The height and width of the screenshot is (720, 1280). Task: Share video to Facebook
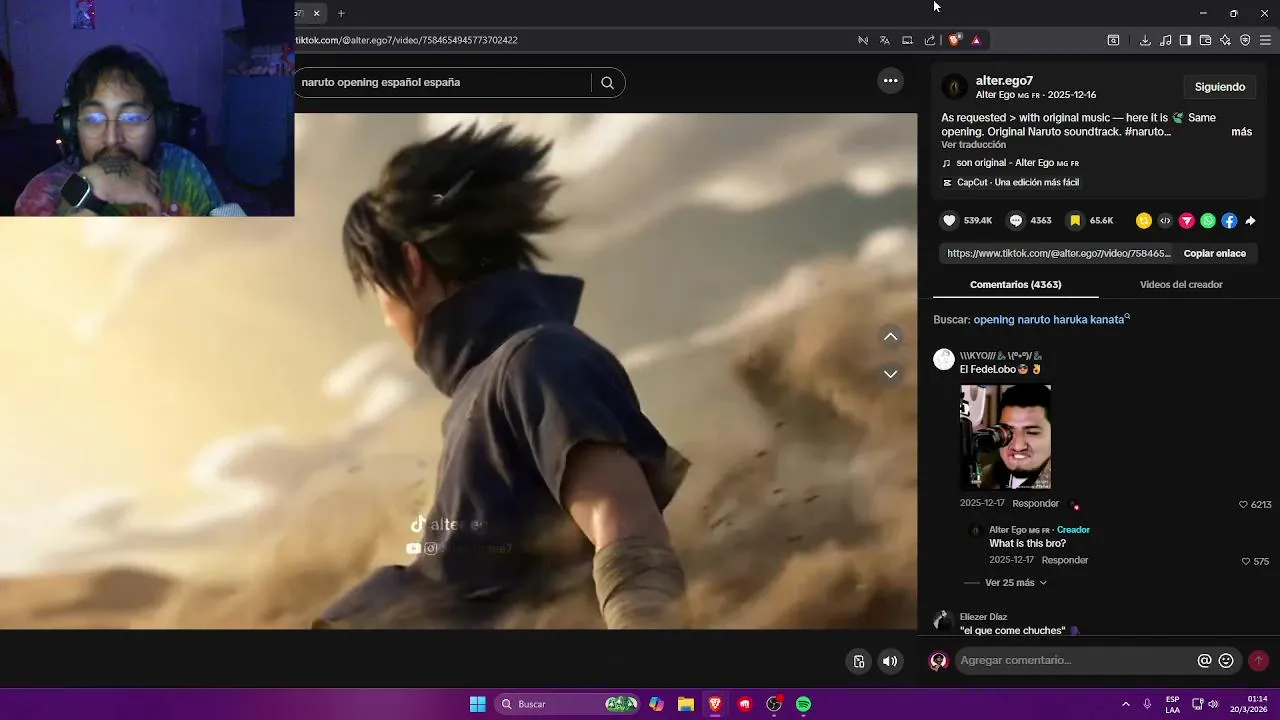click(1229, 221)
